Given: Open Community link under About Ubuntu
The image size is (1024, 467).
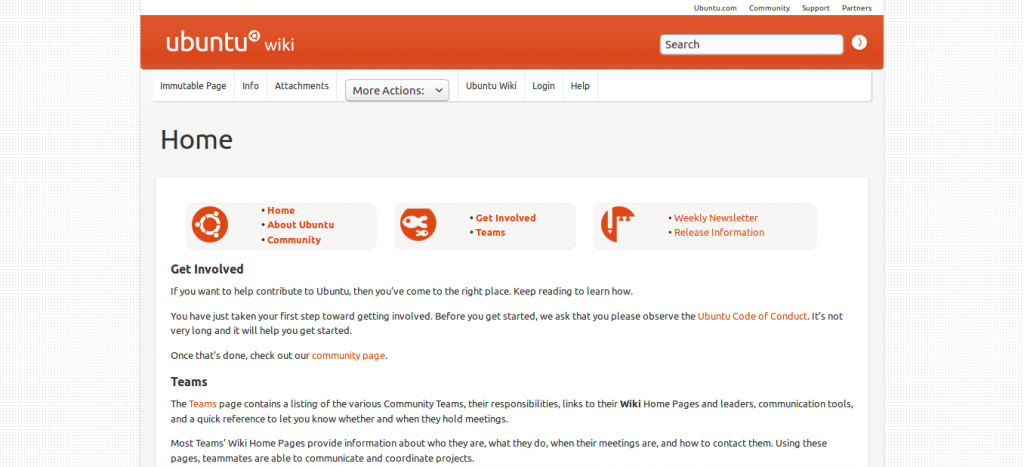Looking at the screenshot, I should (x=294, y=240).
